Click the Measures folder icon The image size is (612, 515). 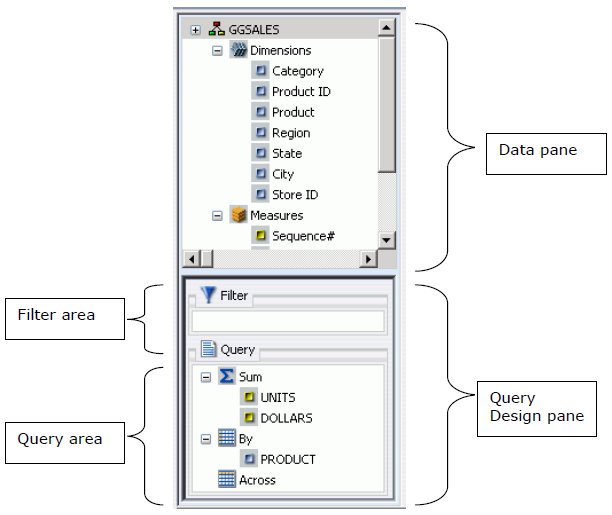tap(238, 215)
